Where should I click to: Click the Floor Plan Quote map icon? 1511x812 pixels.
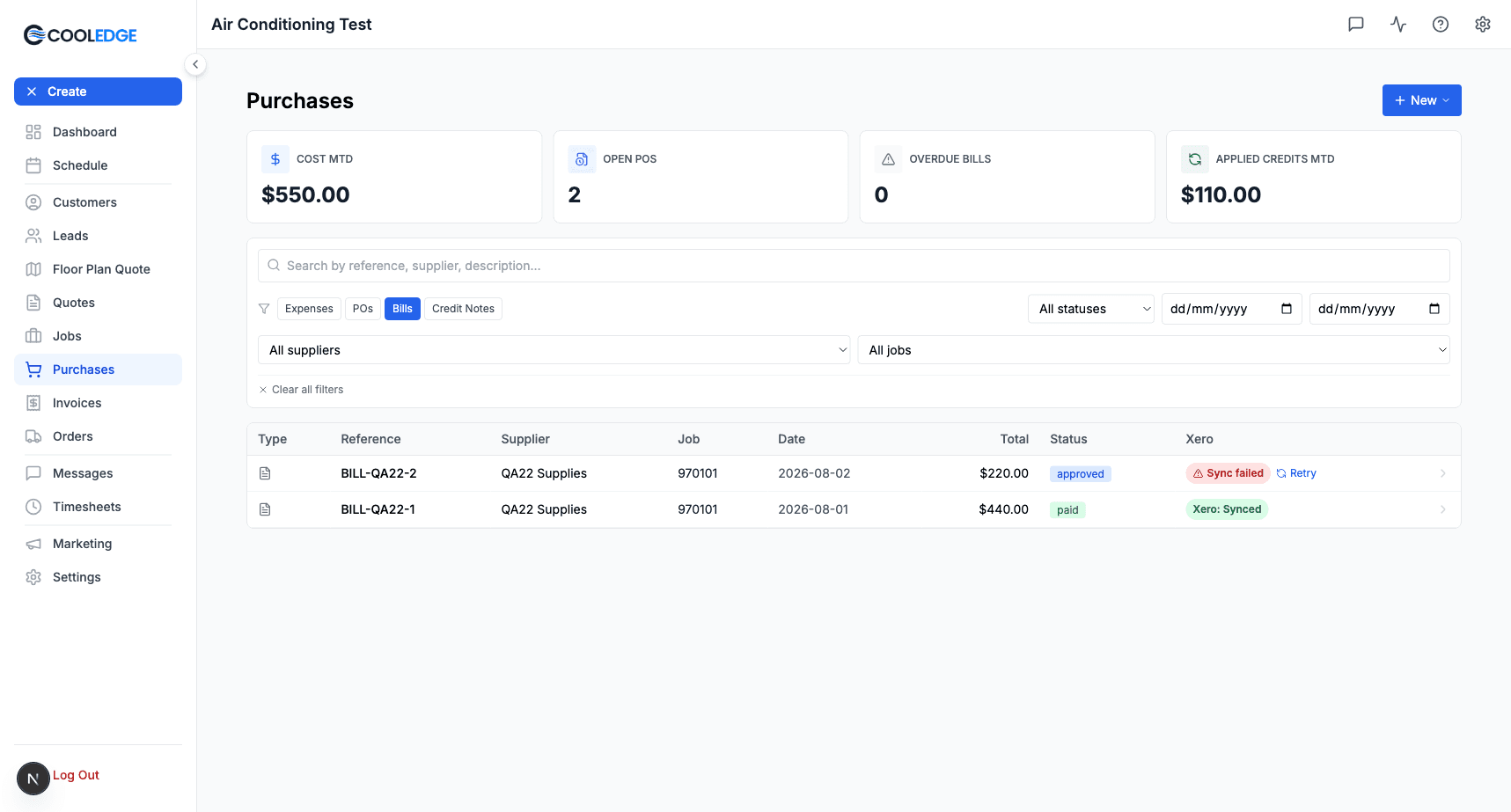click(33, 269)
